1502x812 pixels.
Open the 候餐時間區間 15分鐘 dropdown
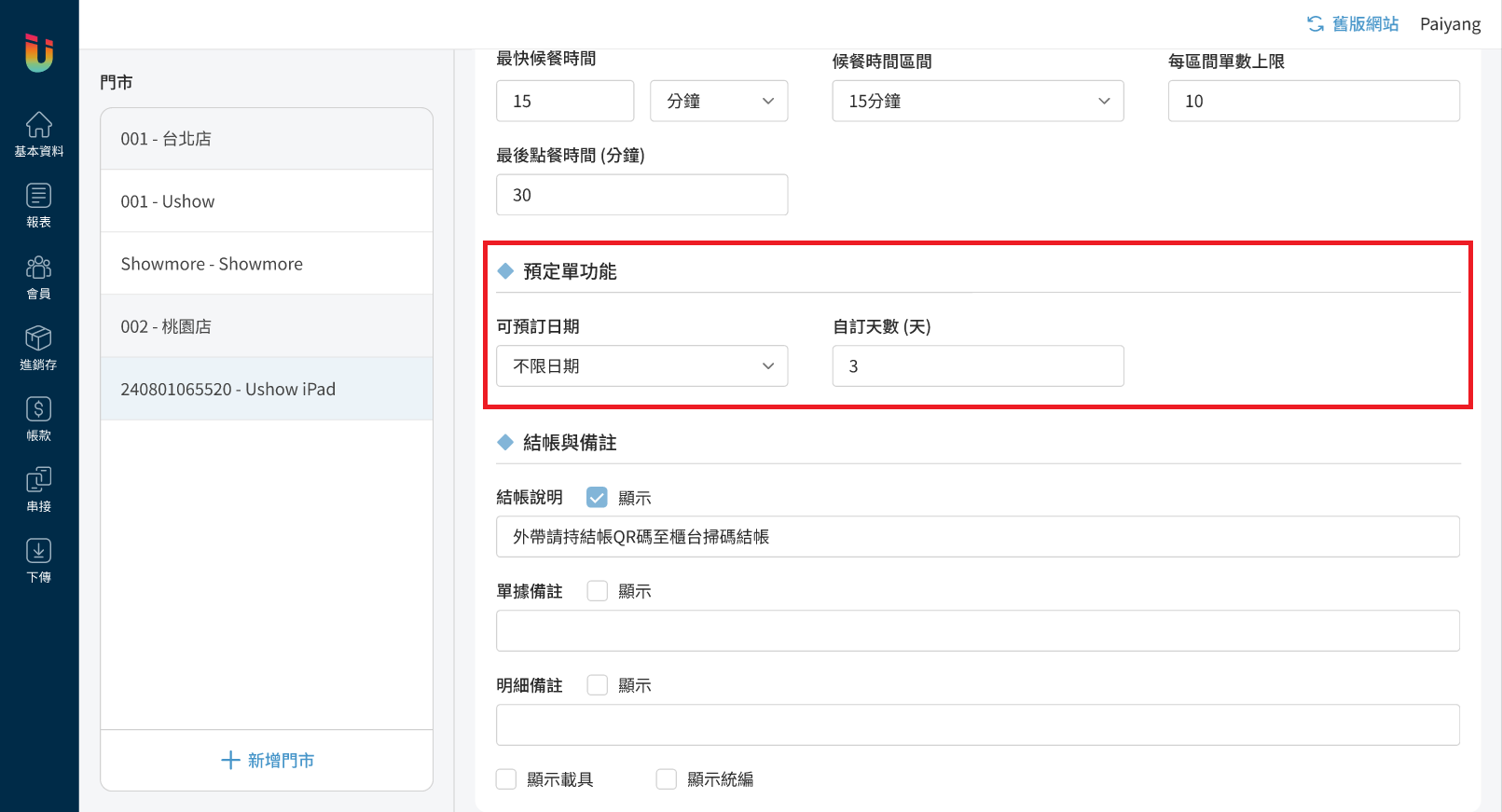coord(977,101)
